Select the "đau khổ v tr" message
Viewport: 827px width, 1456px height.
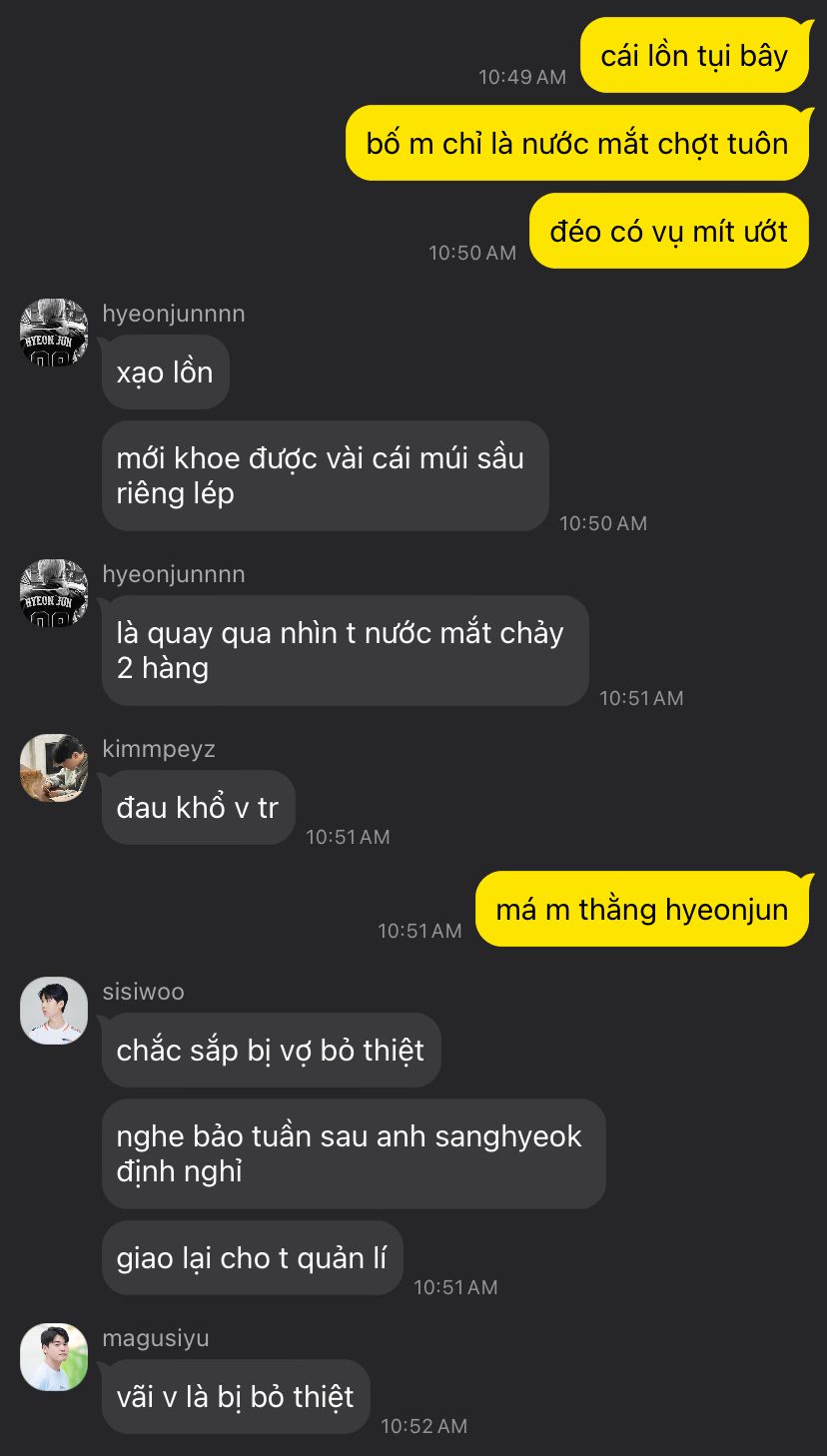[x=198, y=807]
